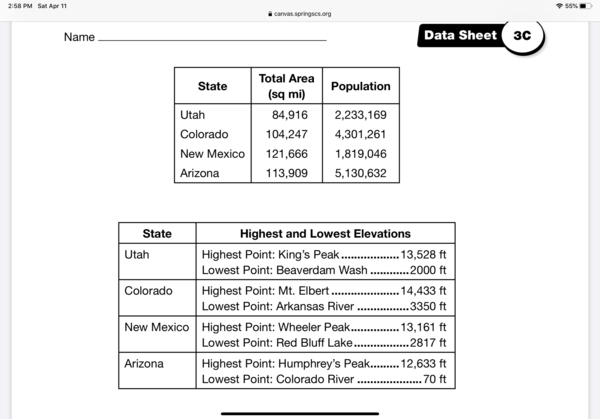Click the black Data Sheet label
This screenshot has height=419, width=600.
point(460,36)
